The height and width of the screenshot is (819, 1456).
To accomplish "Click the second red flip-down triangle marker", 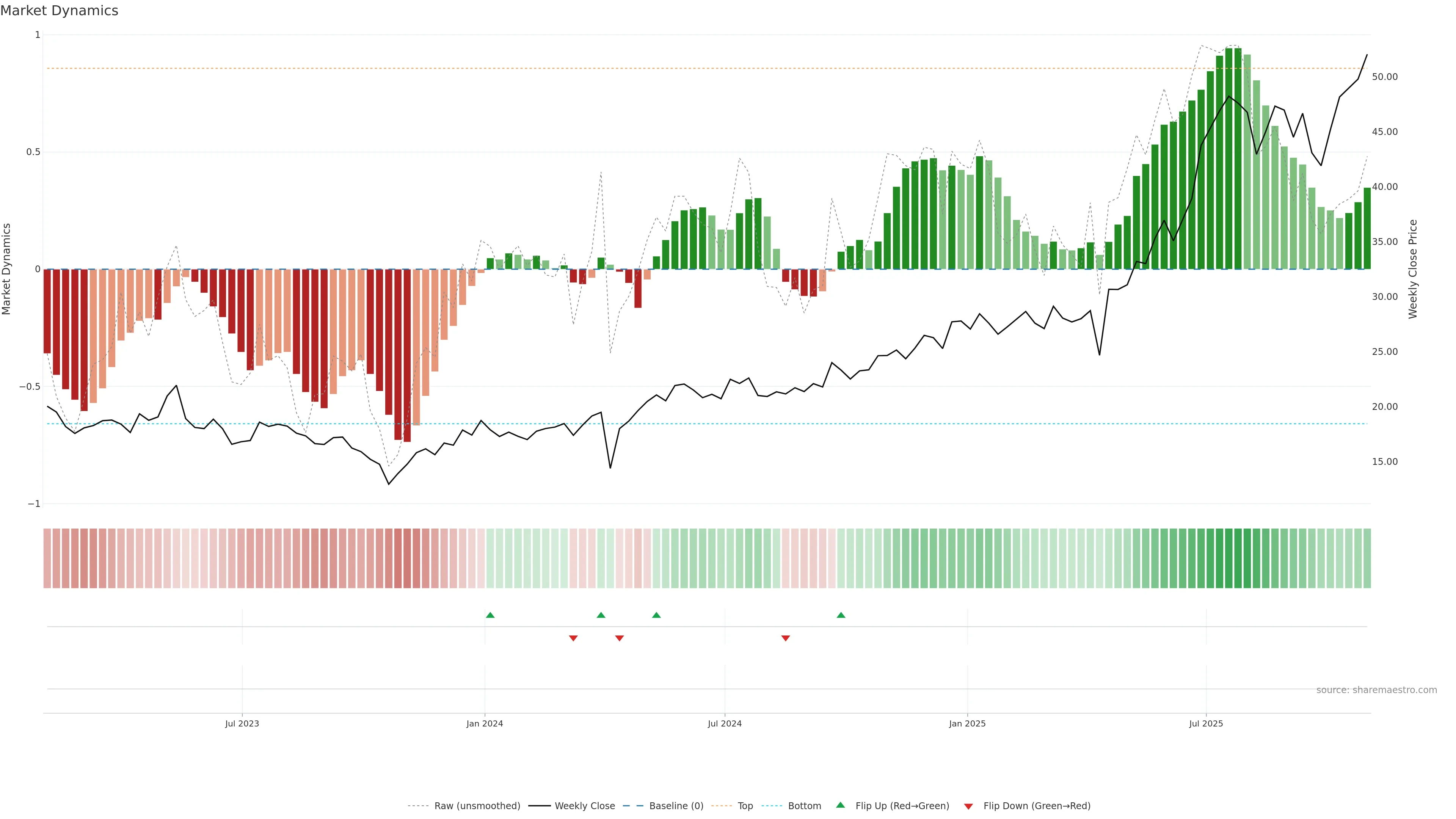I will pos(620,638).
